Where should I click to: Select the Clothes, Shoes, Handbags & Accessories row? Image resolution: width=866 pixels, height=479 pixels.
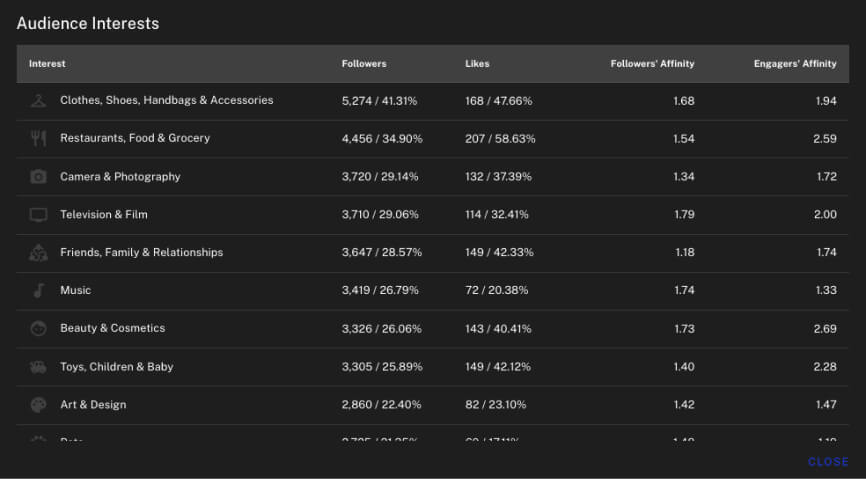point(166,100)
